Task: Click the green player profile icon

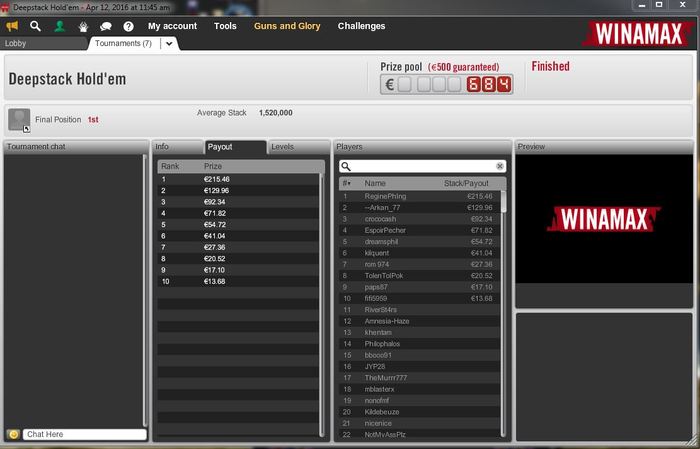Action: point(59,26)
